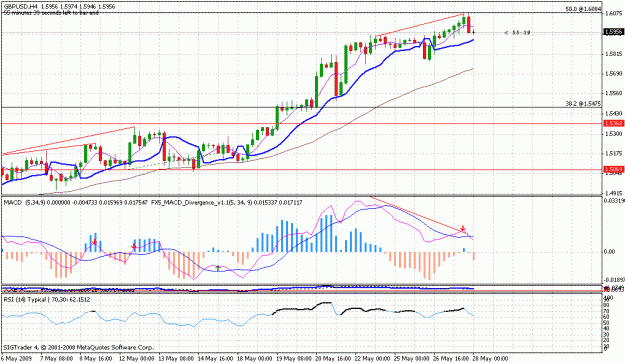
Task: Click the green up arrow on the MACD panel
Action: [218, 268]
